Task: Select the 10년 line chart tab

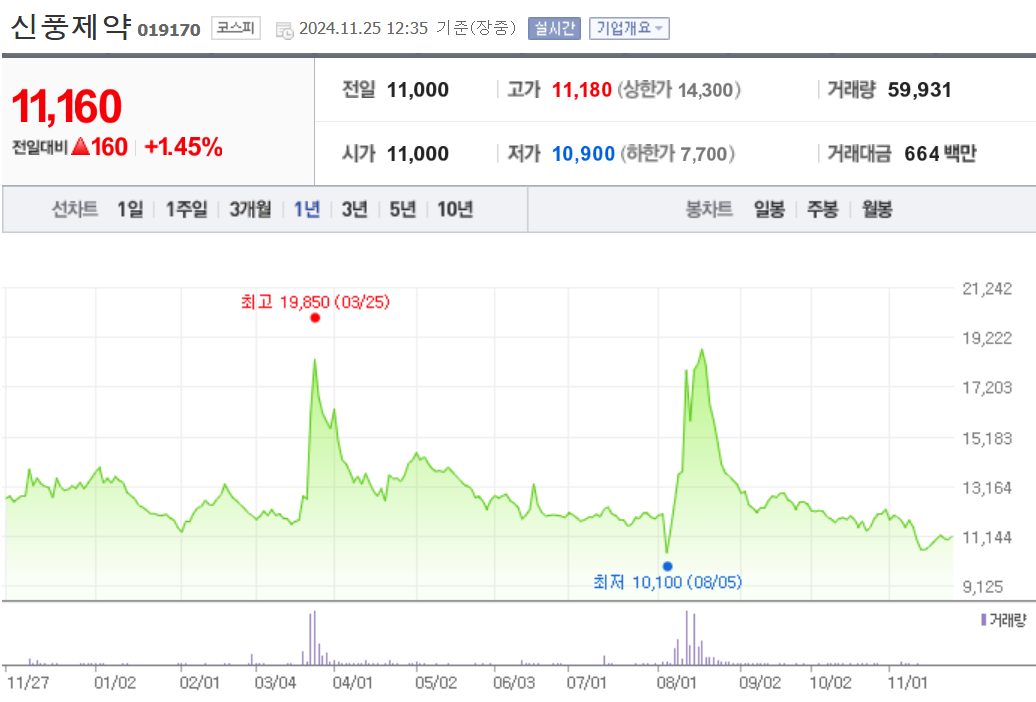Action: 455,210
